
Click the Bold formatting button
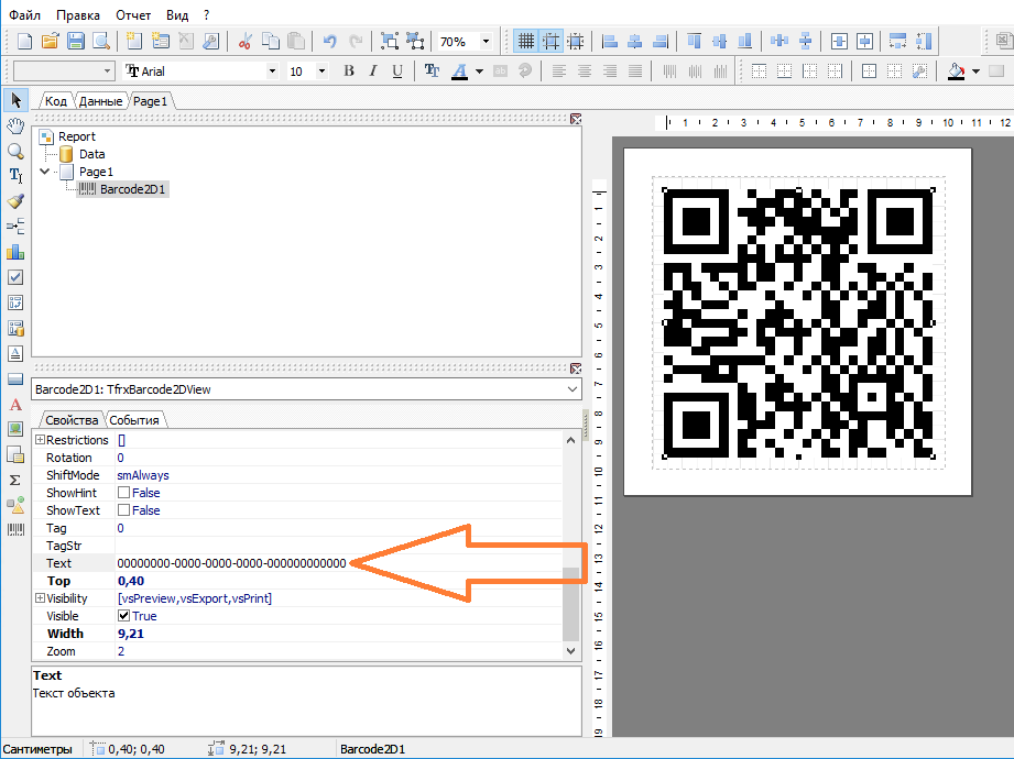(x=349, y=71)
